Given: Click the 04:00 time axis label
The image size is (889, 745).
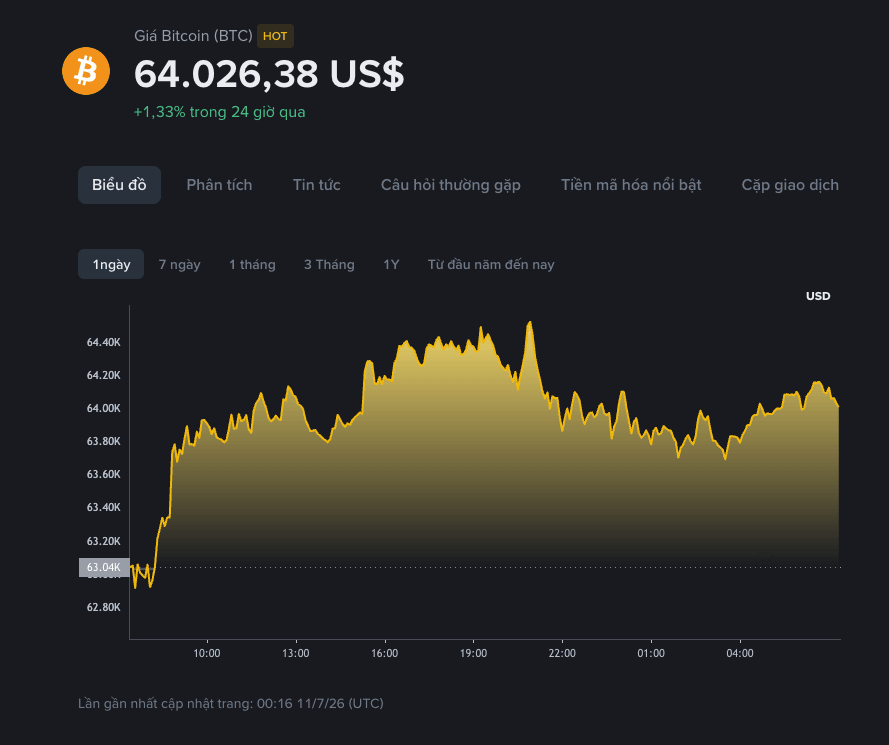Looking at the screenshot, I should click(x=740, y=653).
